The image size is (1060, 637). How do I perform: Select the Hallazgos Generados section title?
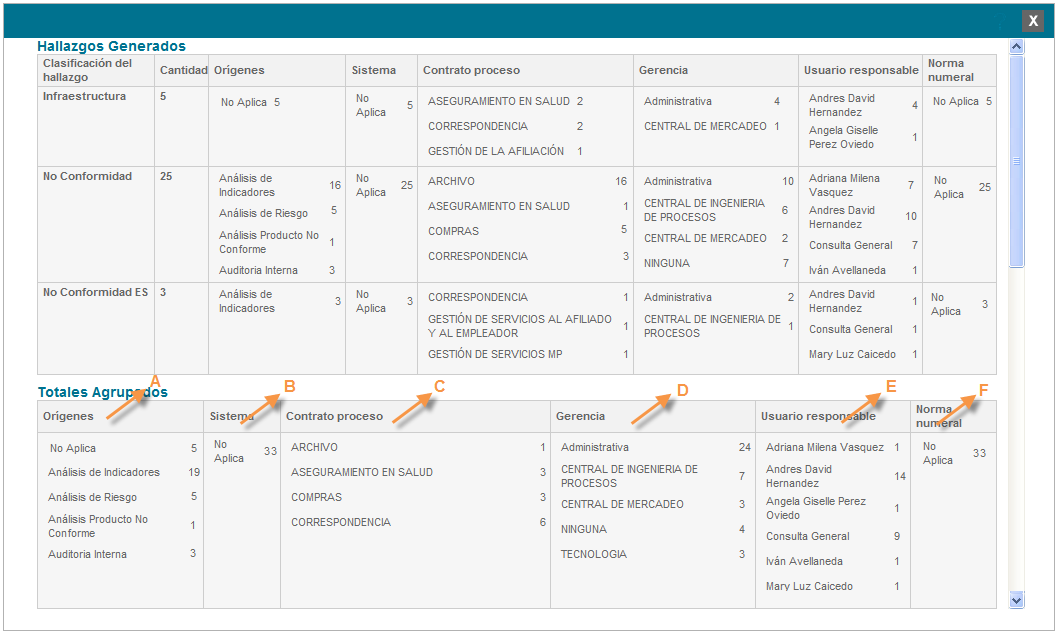tap(111, 46)
